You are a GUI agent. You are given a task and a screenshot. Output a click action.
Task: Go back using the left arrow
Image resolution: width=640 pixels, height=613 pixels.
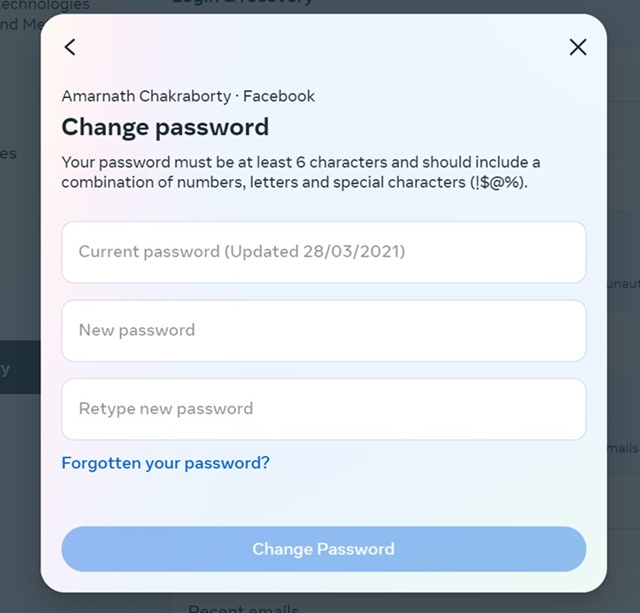pyautogui.click(x=70, y=47)
